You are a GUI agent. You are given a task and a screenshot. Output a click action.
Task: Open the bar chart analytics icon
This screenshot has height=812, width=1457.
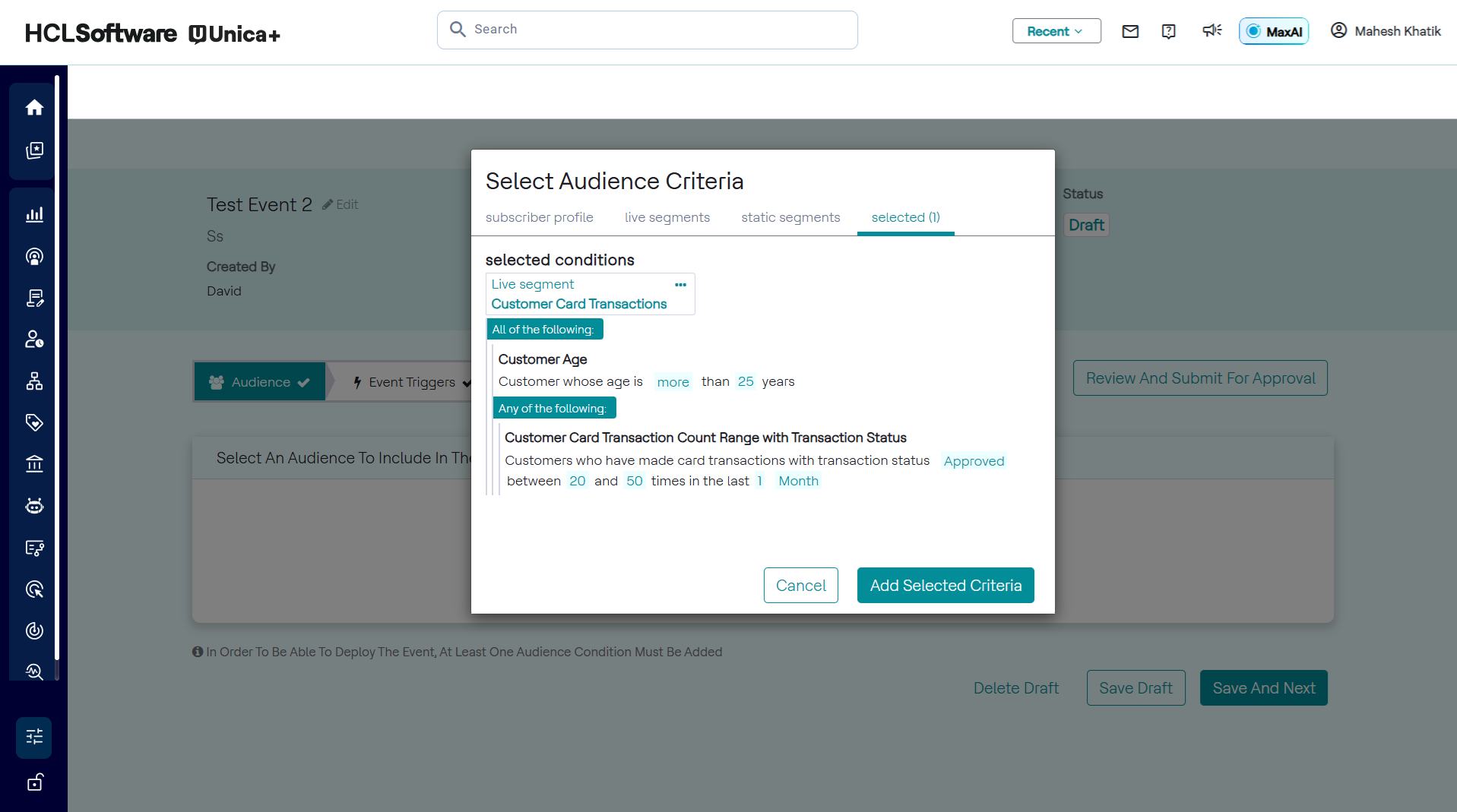point(34,215)
